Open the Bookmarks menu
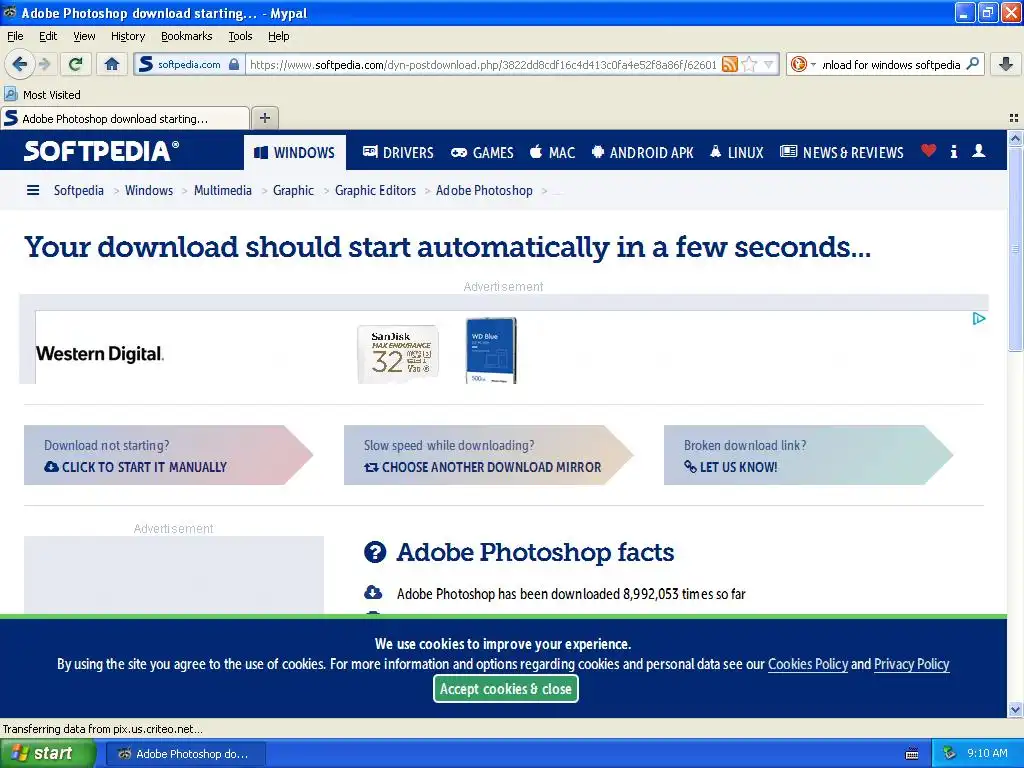 186,36
